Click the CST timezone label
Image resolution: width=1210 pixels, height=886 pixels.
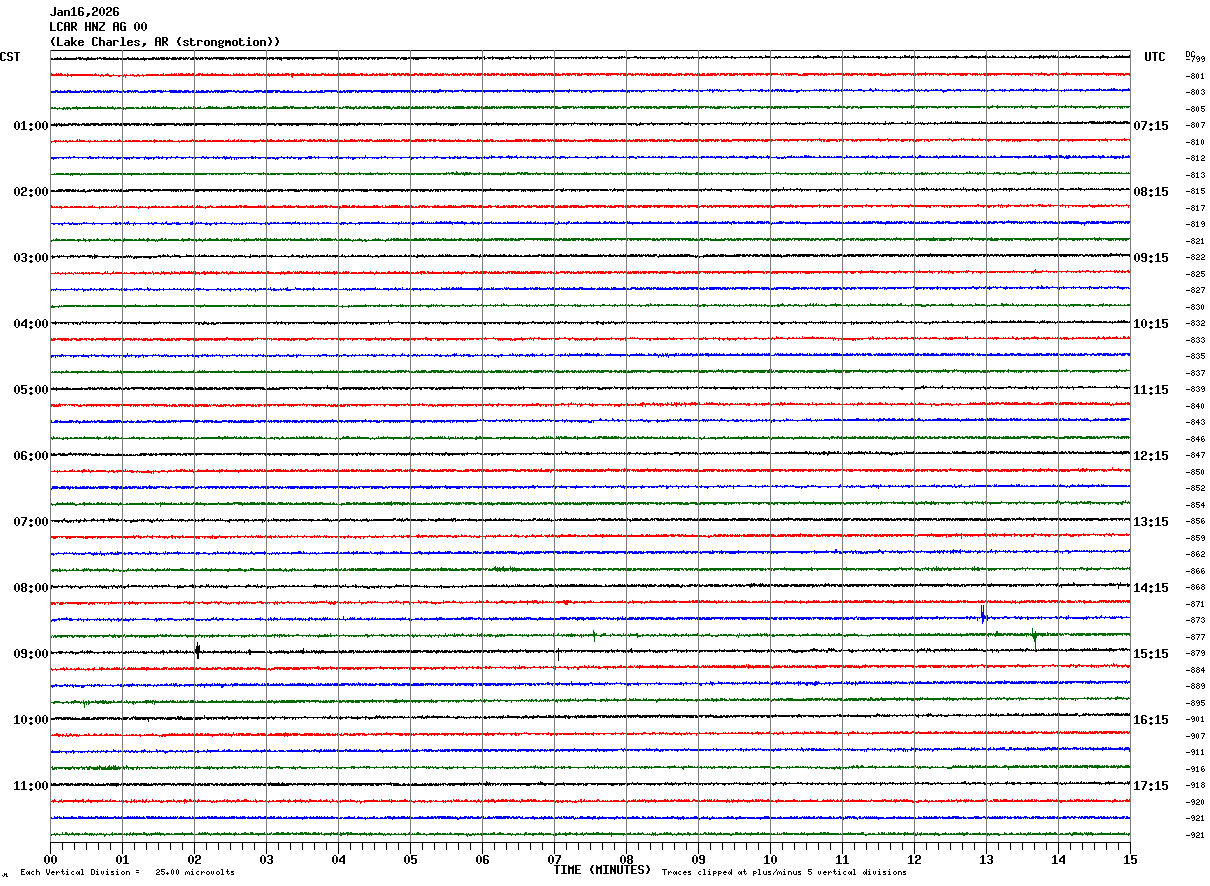point(10,57)
